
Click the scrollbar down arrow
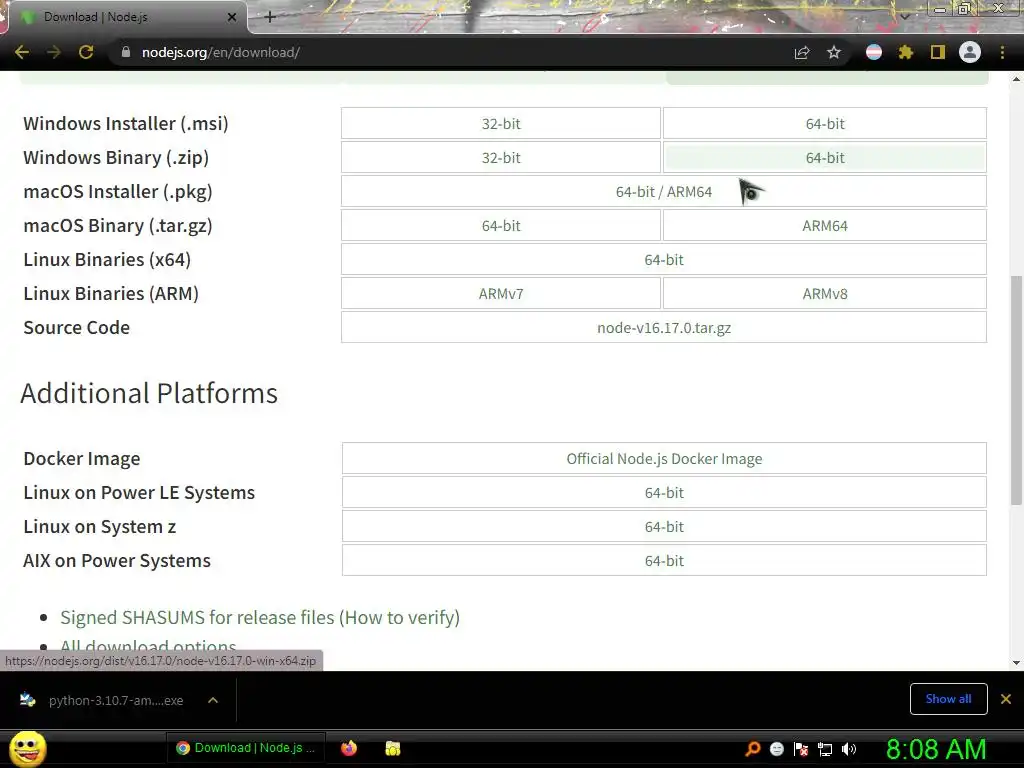[x=1016, y=663]
